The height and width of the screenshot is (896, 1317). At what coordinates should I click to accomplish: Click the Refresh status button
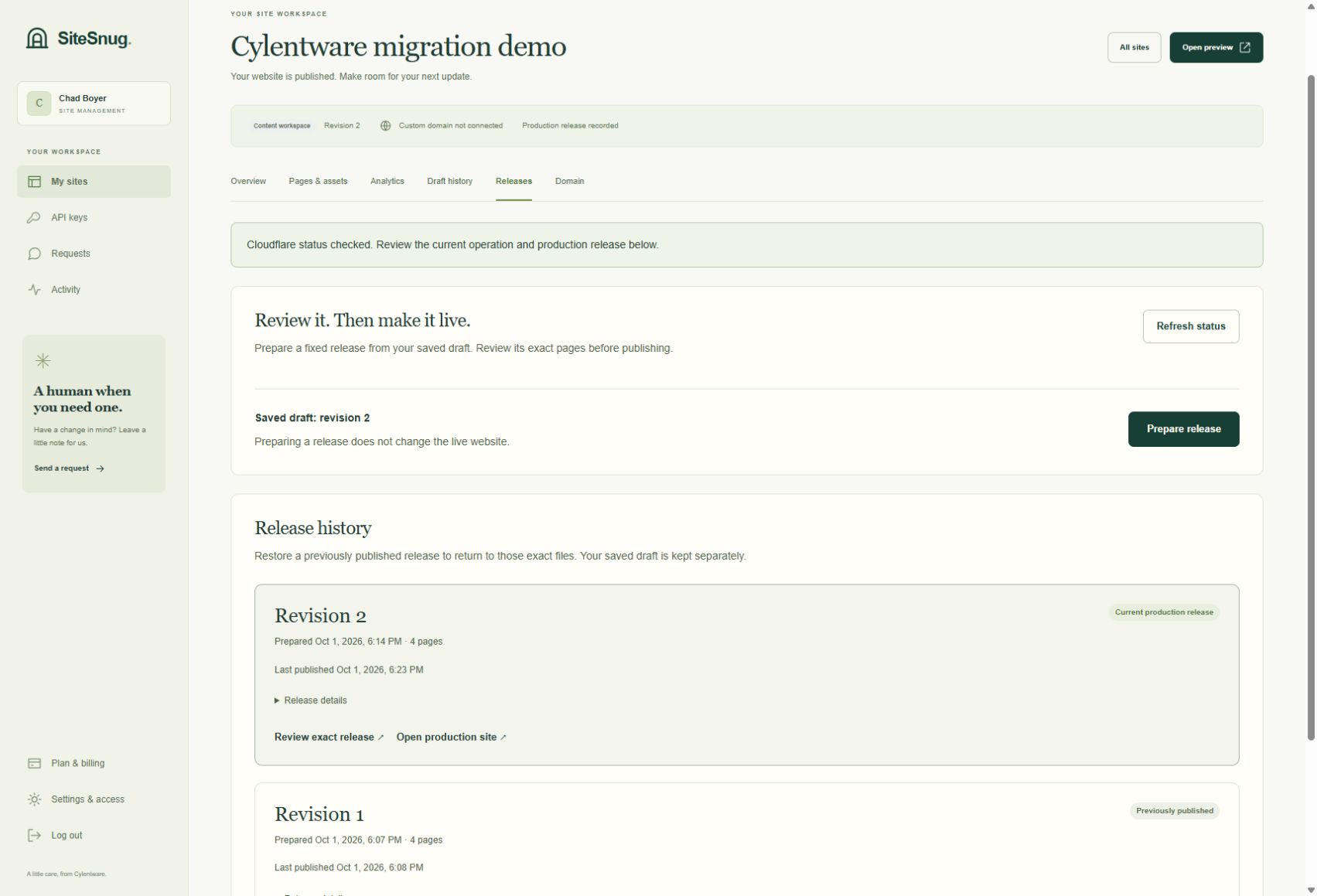(x=1190, y=326)
